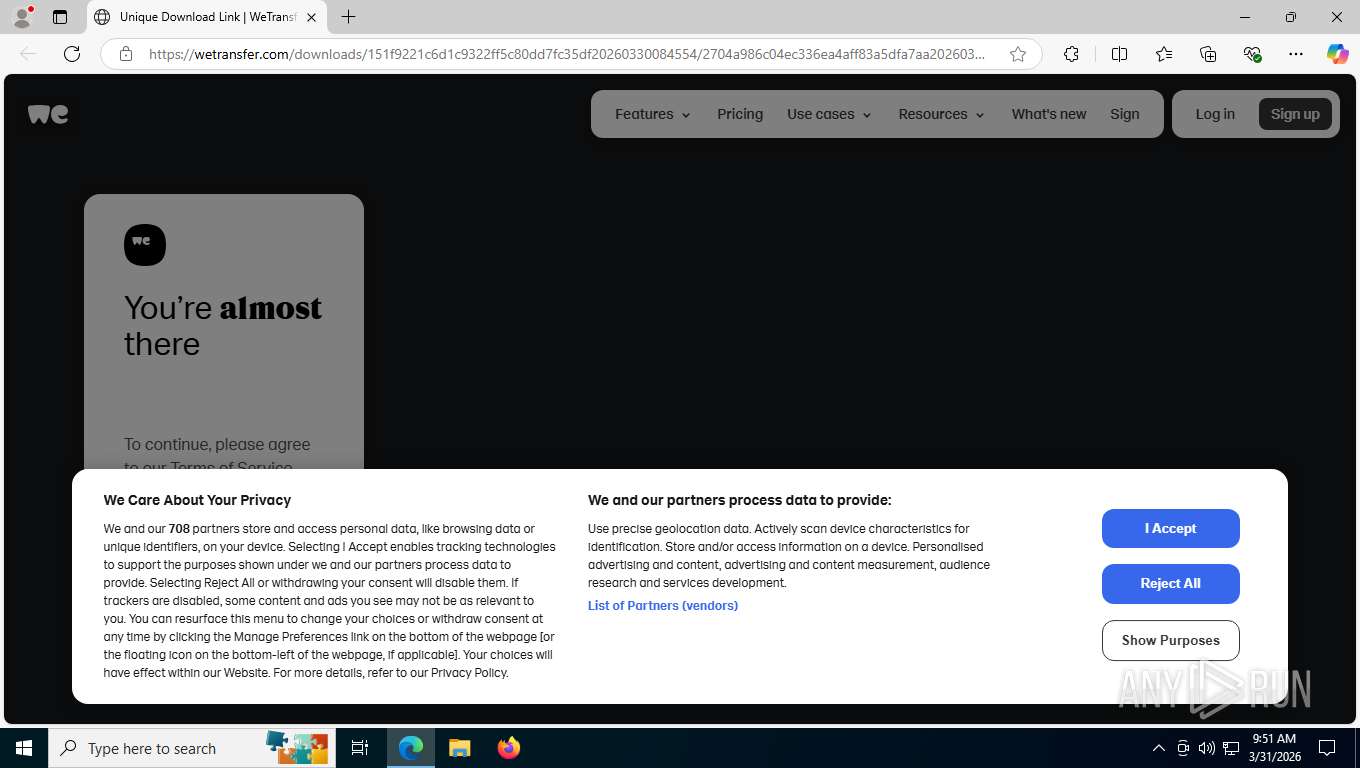Open the volume speaker tray icon
This screenshot has height=768, width=1360.
click(x=1206, y=748)
